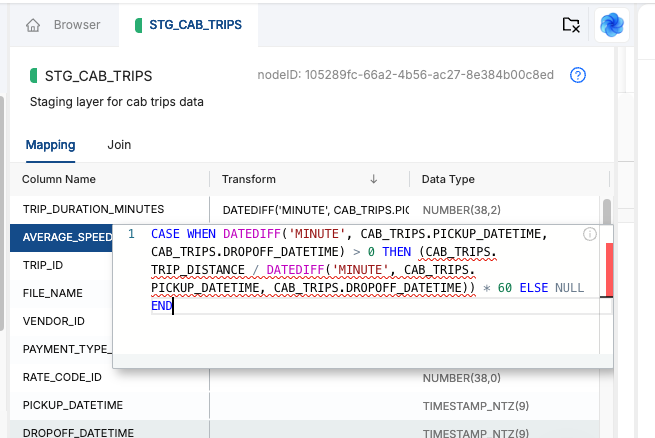The width and height of the screenshot is (655, 438).
Task: Click the close-folder icon at top right
Action: point(571,25)
